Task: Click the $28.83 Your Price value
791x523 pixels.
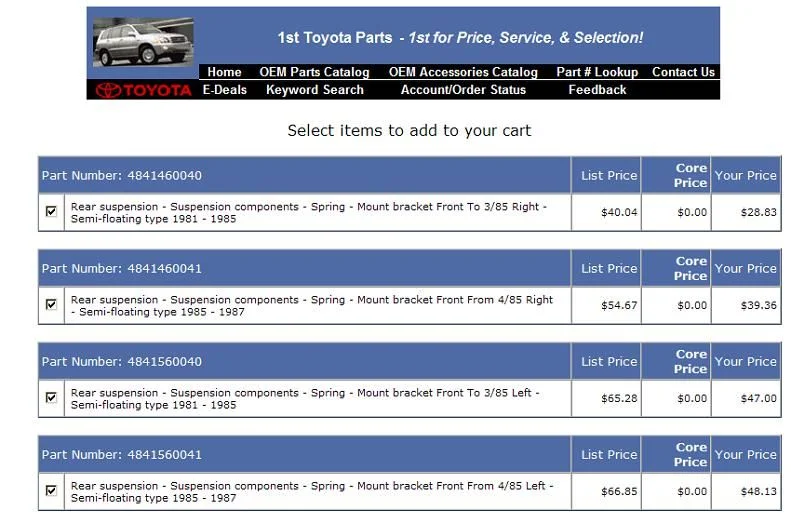Action: tap(758, 212)
